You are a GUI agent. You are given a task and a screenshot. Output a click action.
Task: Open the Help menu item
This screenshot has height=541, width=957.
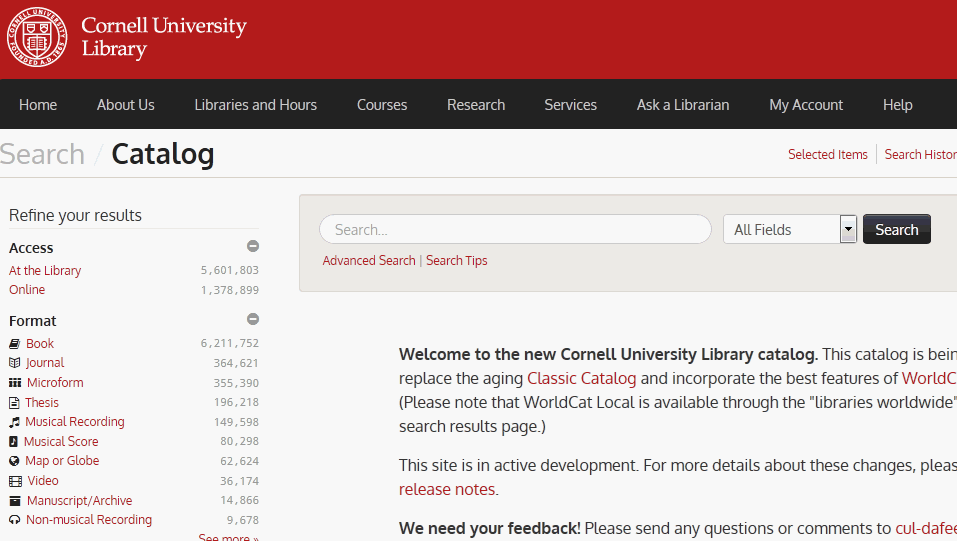point(898,105)
